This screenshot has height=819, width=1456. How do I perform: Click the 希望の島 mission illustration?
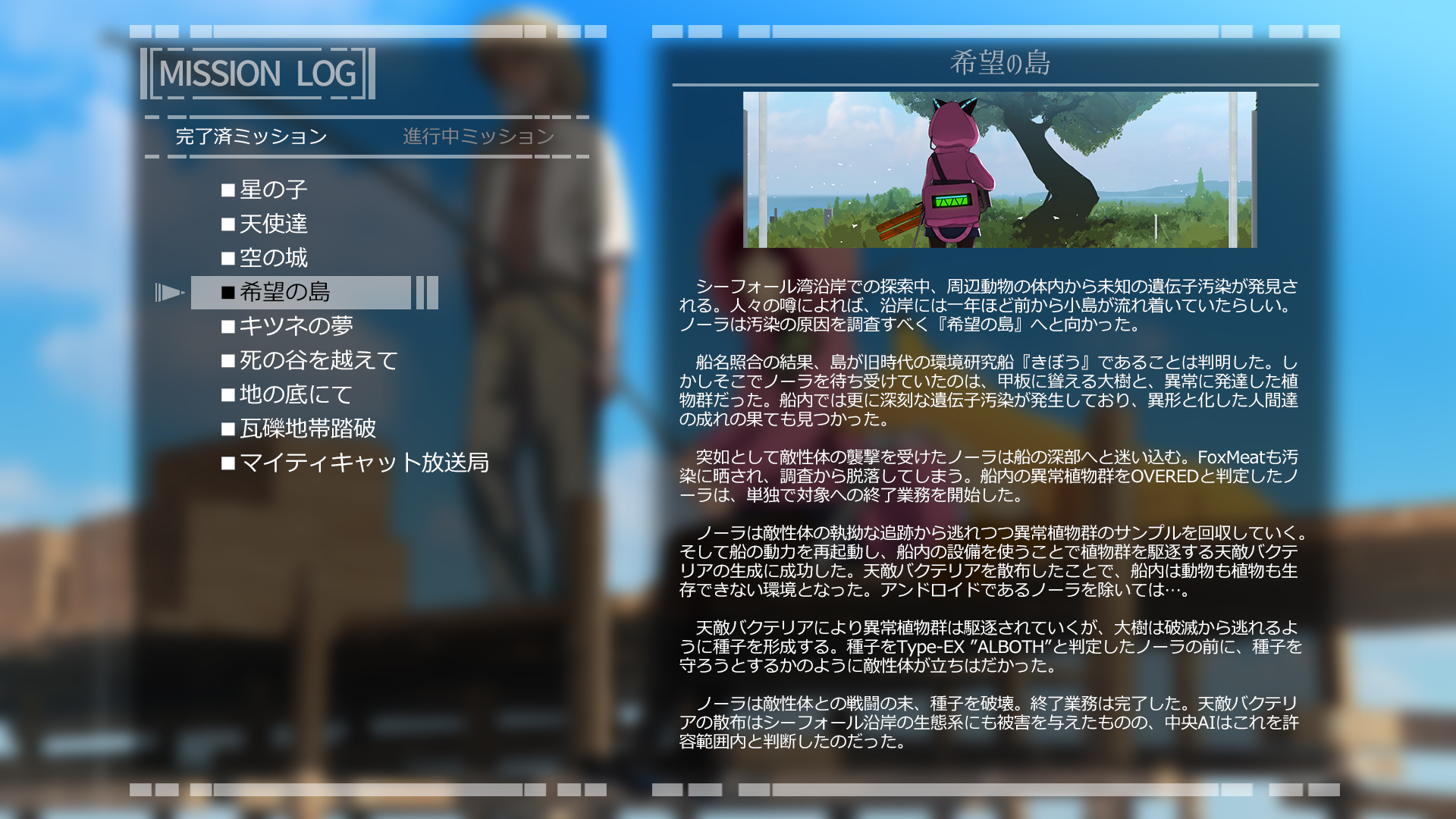coord(999,170)
